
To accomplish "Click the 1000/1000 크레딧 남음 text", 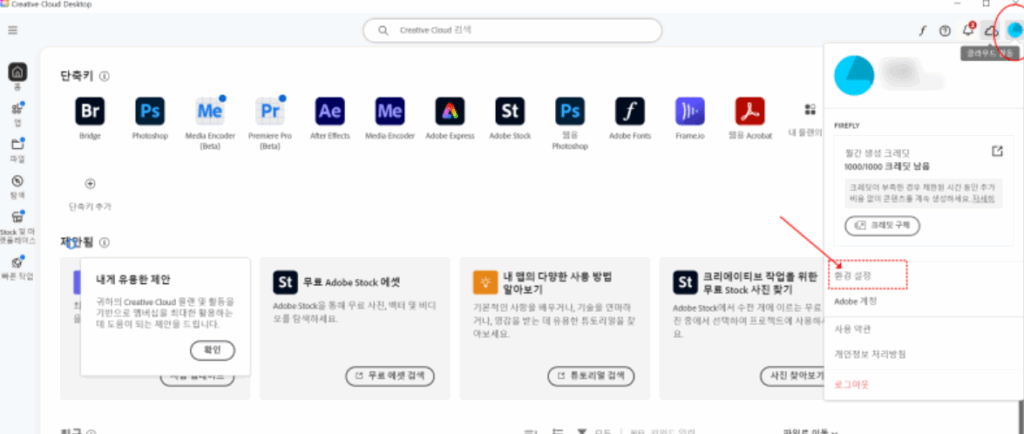I will point(887,167).
